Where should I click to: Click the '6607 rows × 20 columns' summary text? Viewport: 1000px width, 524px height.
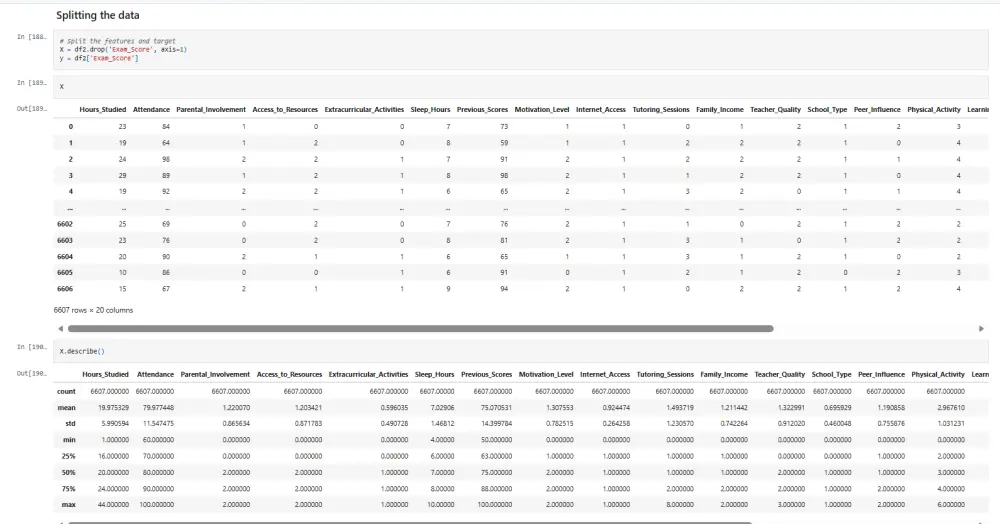93,310
